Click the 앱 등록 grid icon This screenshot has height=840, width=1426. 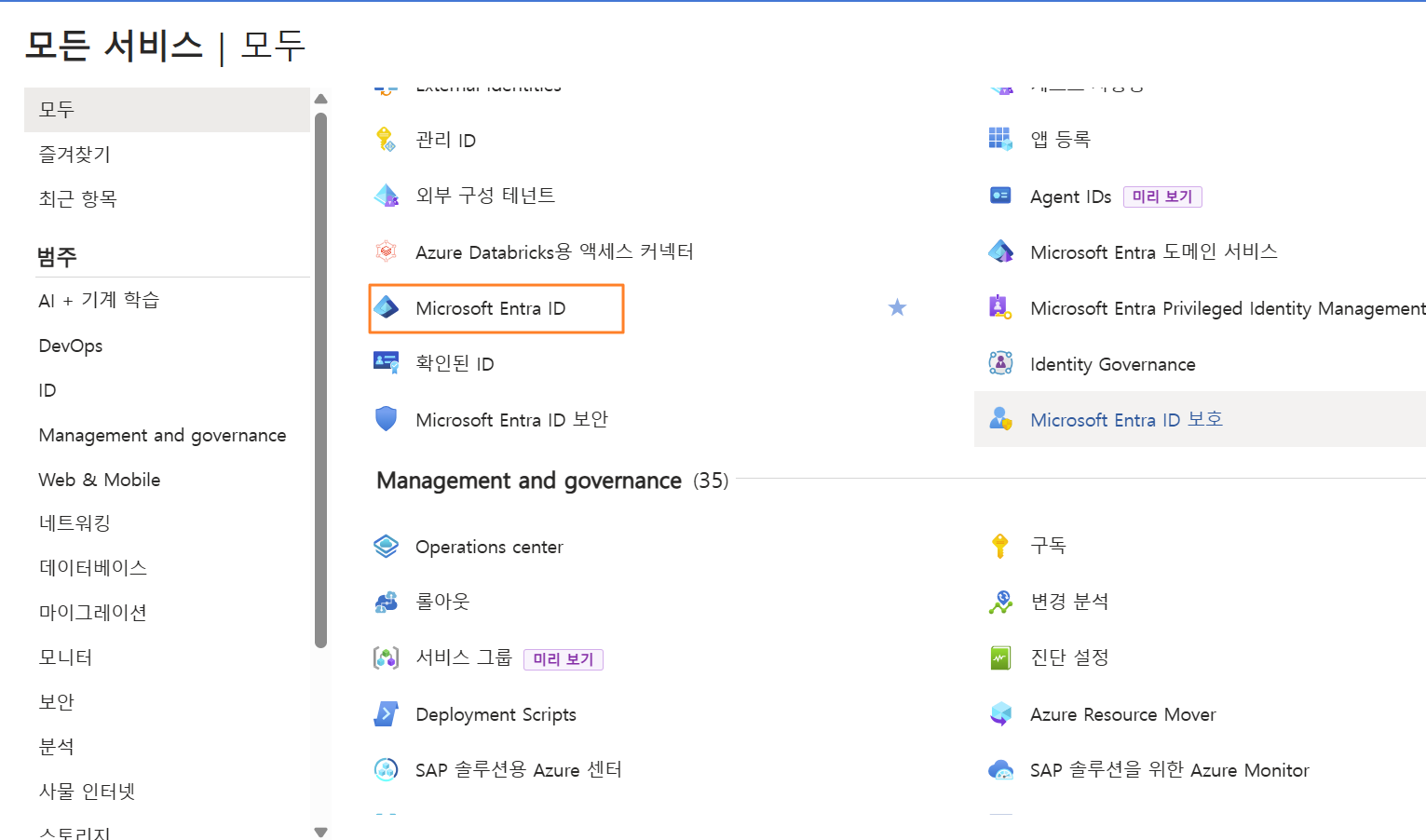tap(1000, 139)
